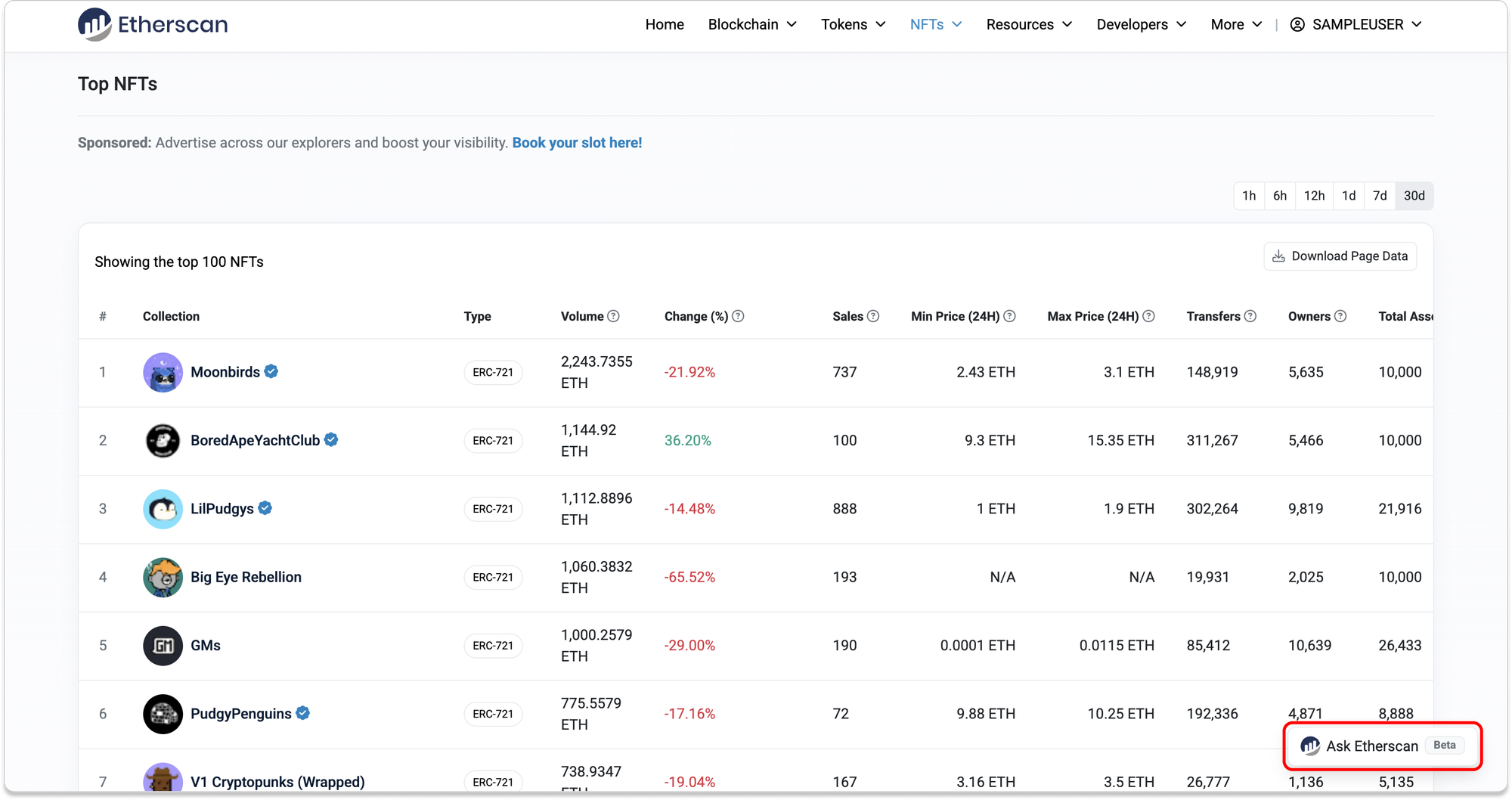
Task: Click the Download Page Data button
Action: click(x=1340, y=256)
